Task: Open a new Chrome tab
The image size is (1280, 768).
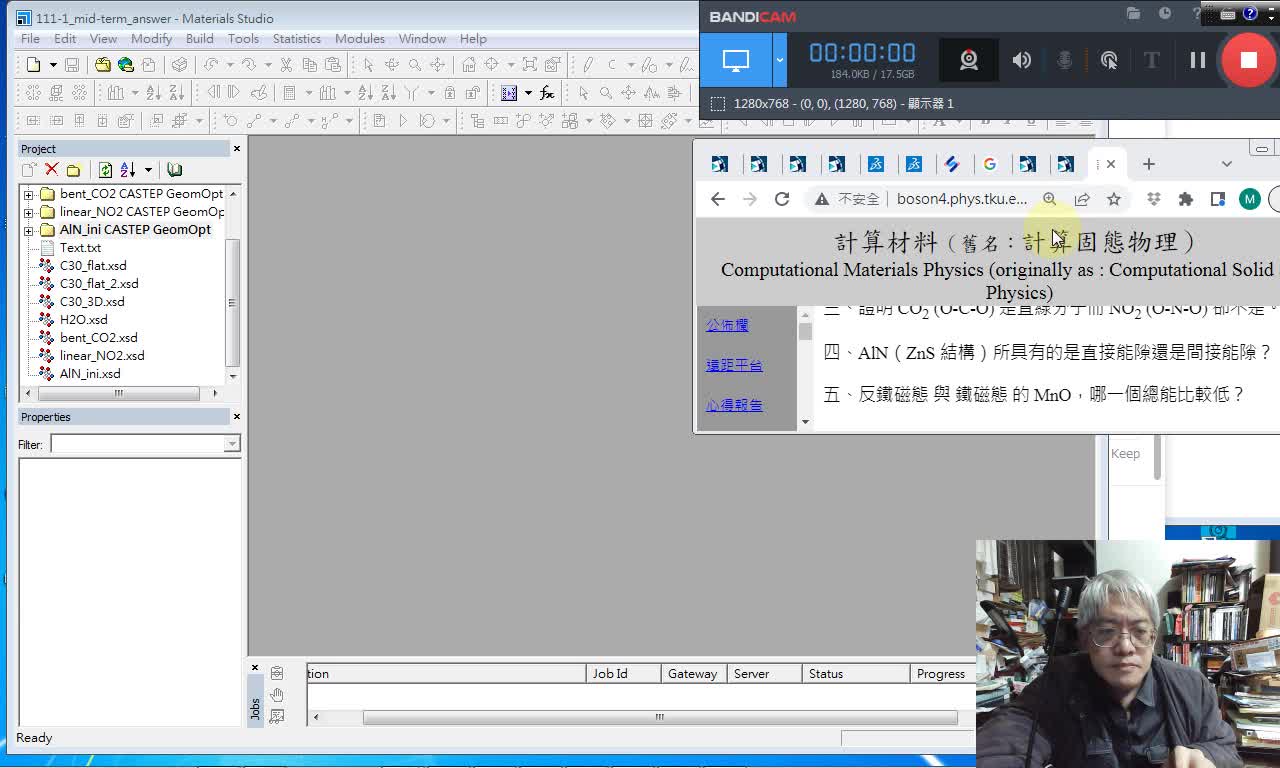Action: click(x=1148, y=164)
